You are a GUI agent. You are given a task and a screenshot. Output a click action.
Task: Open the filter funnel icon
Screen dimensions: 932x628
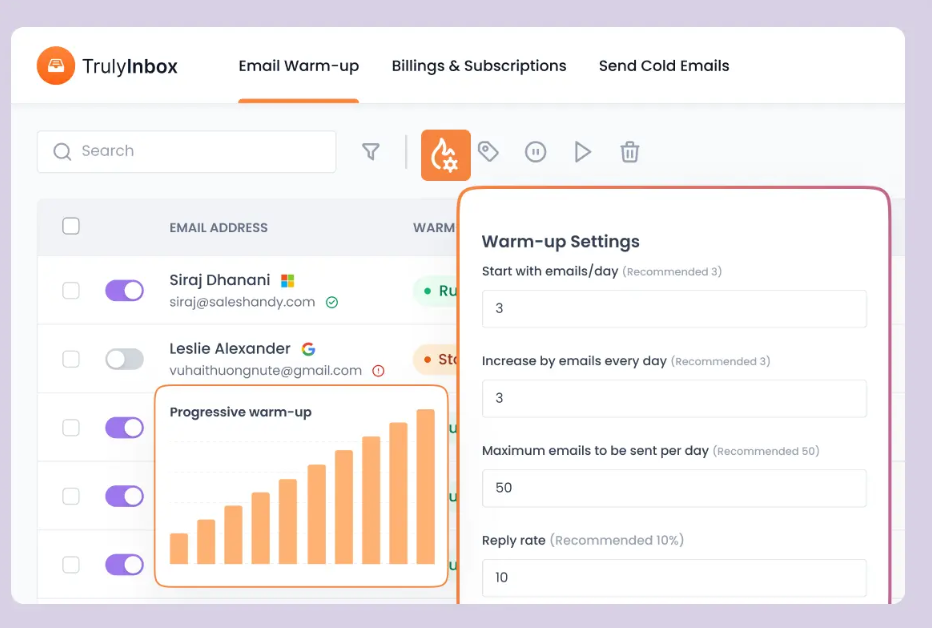371,152
